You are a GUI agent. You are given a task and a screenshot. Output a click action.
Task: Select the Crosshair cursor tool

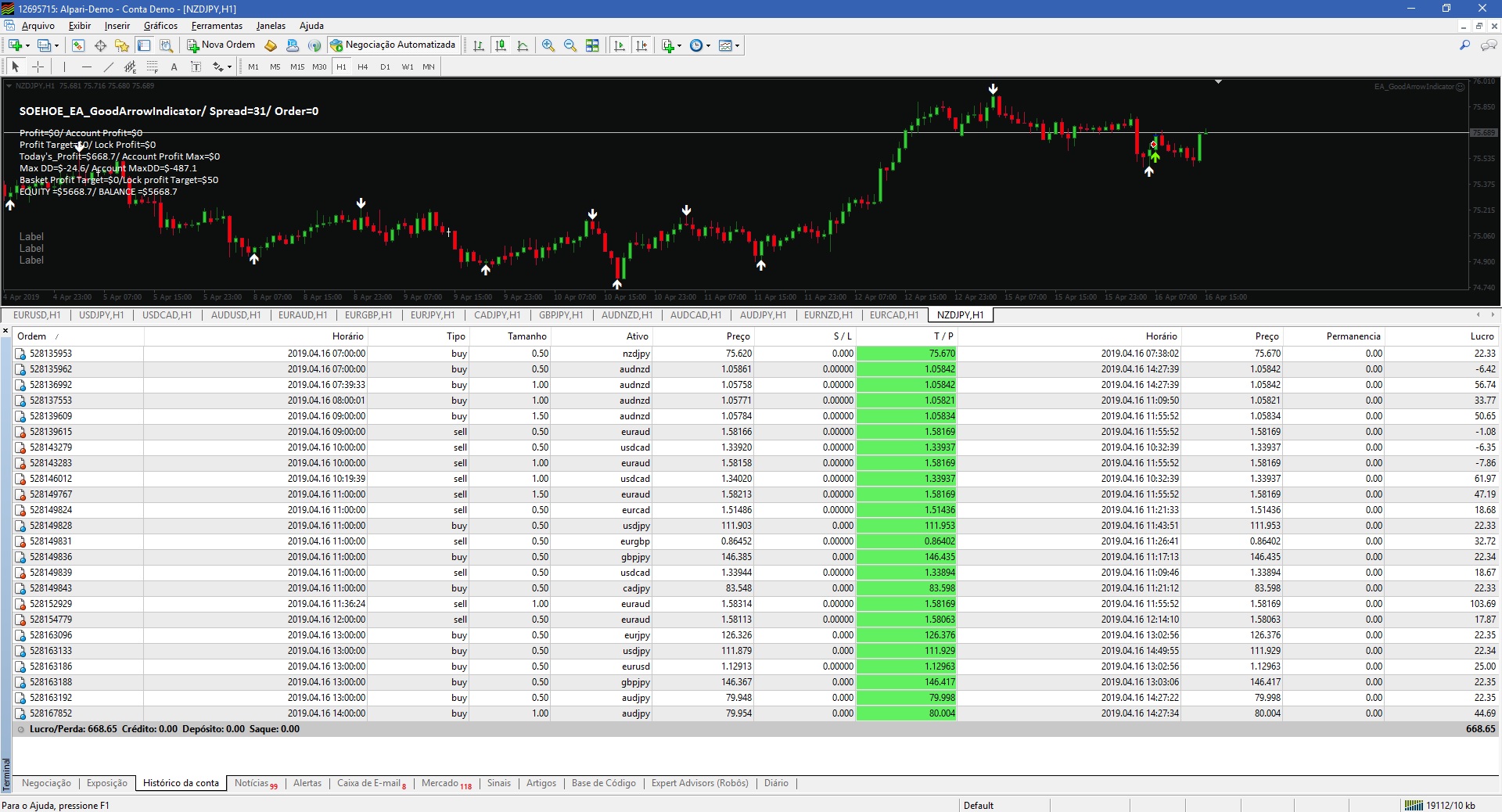[38, 67]
